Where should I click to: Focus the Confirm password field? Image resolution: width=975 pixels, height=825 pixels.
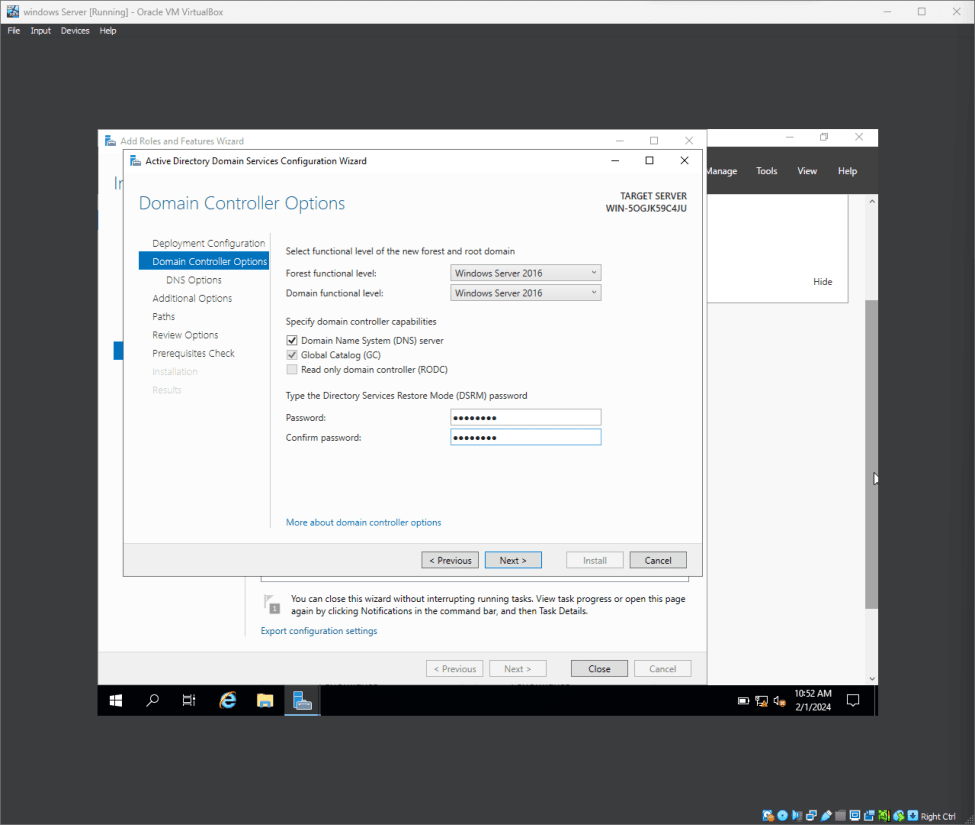click(525, 437)
